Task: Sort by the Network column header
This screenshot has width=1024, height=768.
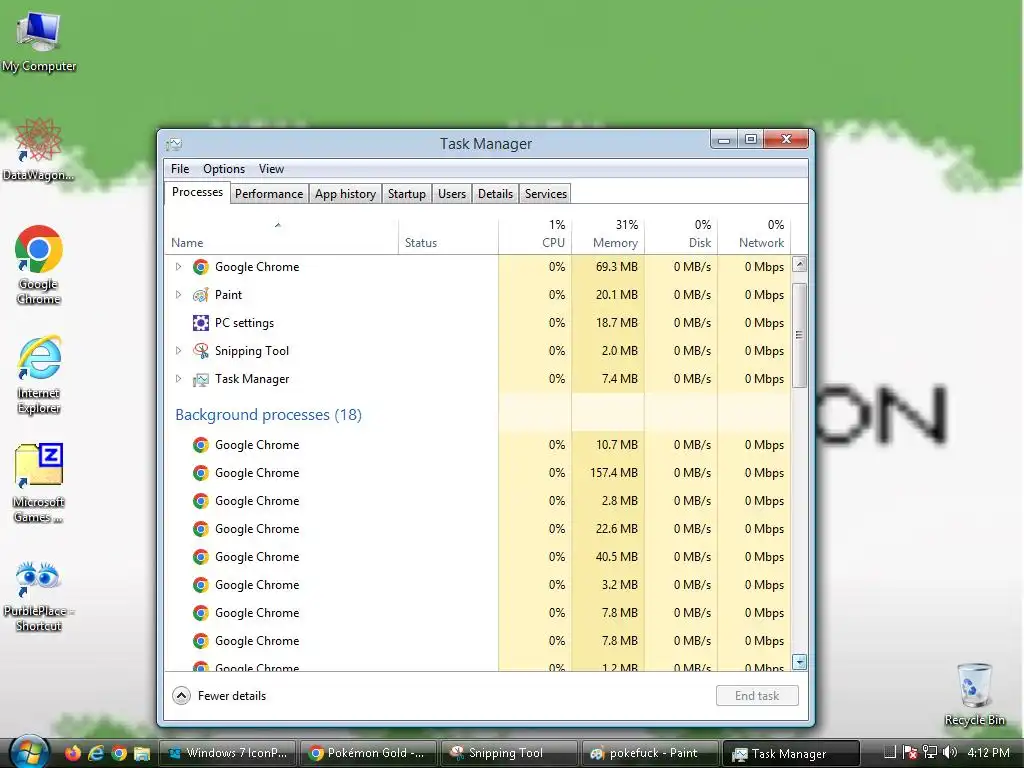Action: click(754, 236)
